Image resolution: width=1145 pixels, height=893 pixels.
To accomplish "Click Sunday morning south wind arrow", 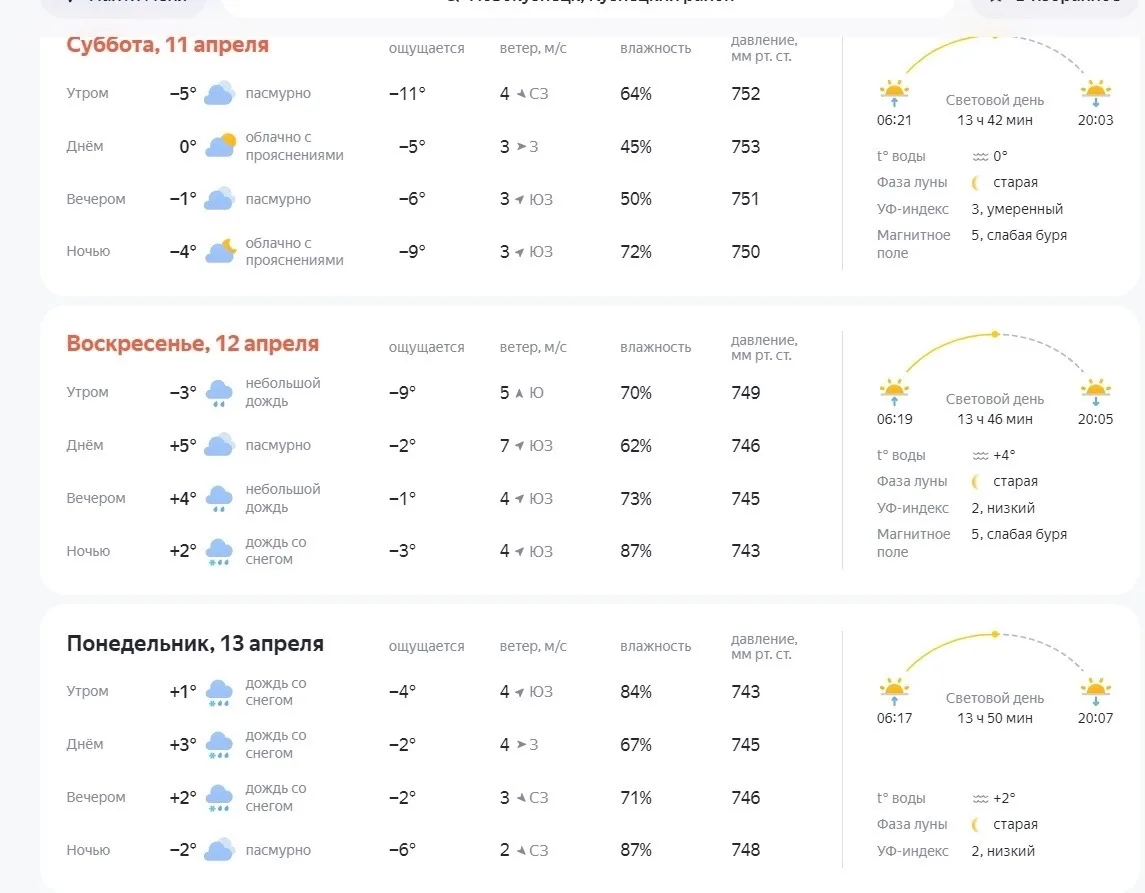I will [x=519, y=394].
